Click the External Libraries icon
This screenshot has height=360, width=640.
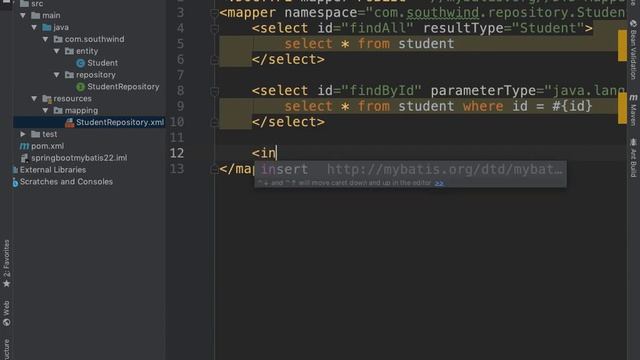click(15, 170)
